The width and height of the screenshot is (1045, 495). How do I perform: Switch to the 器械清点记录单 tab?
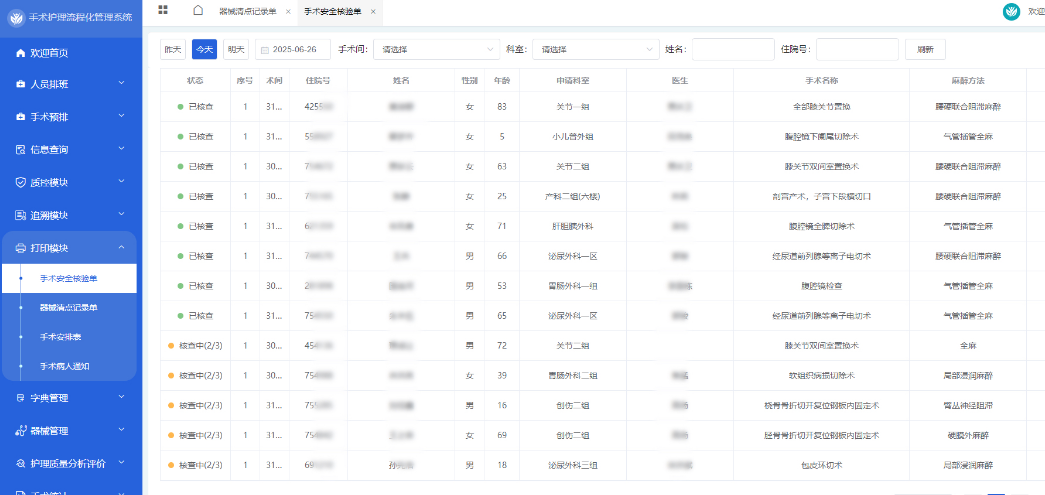click(247, 12)
